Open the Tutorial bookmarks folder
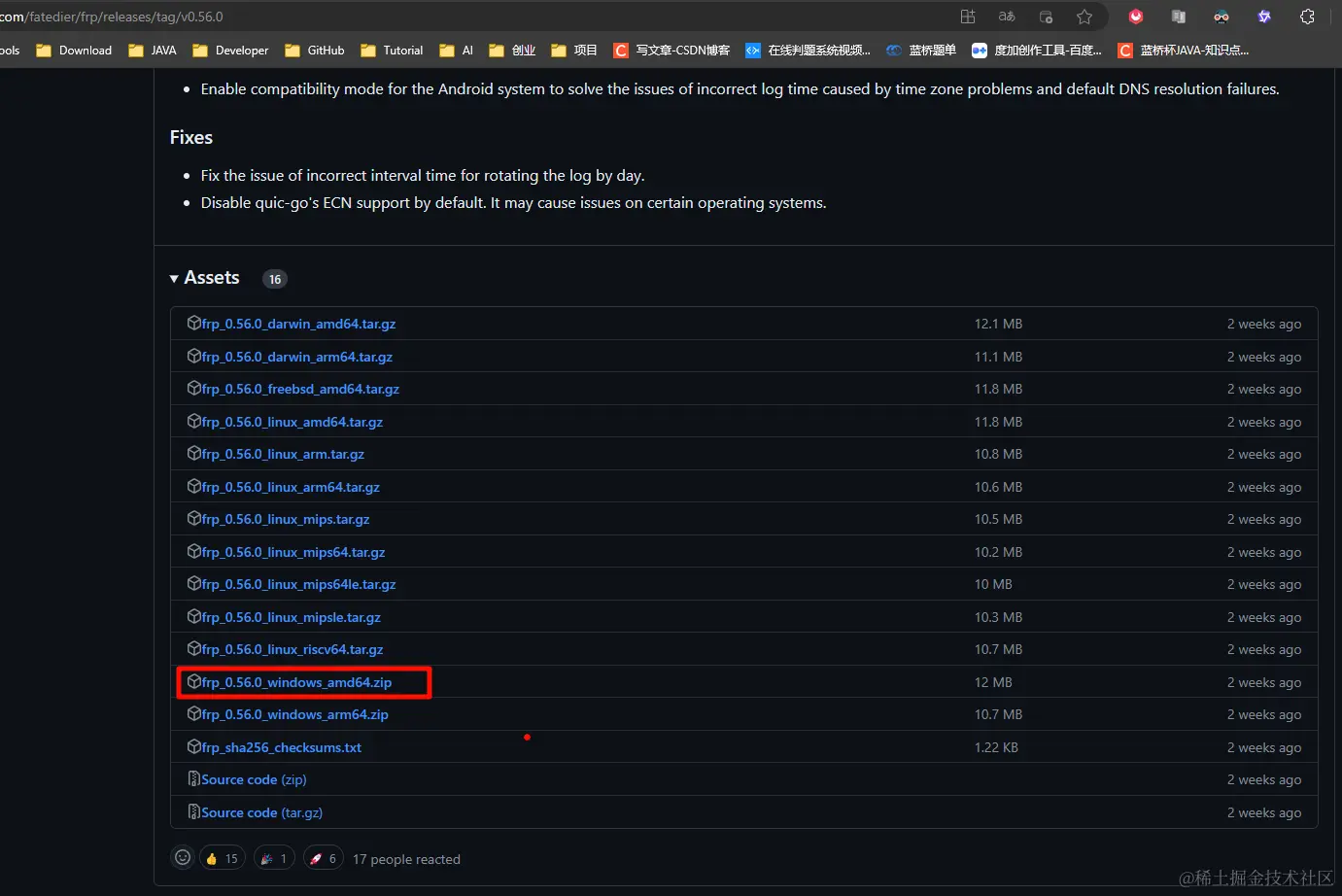The height and width of the screenshot is (896, 1342). [392, 51]
